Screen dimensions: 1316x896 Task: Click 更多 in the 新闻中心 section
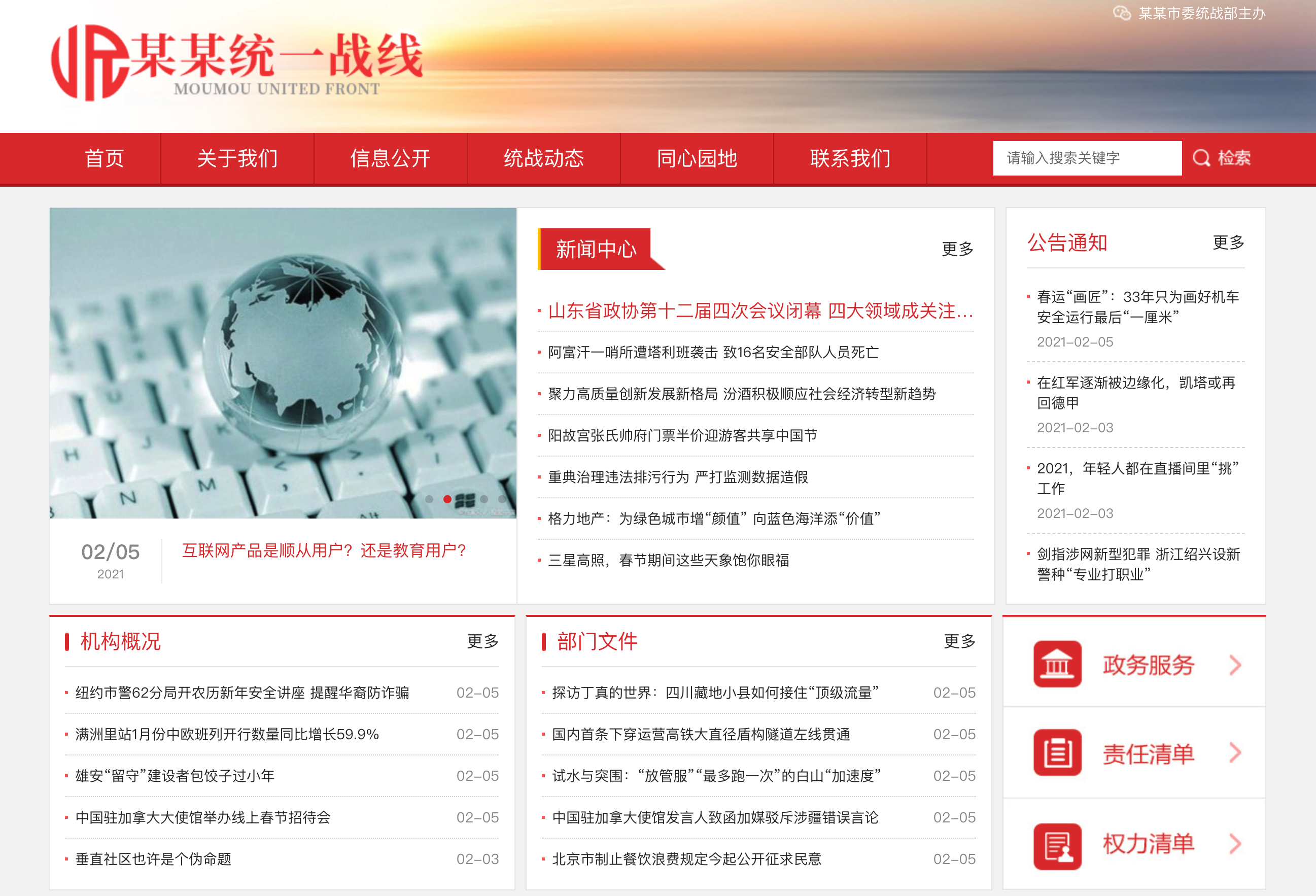pos(957,249)
